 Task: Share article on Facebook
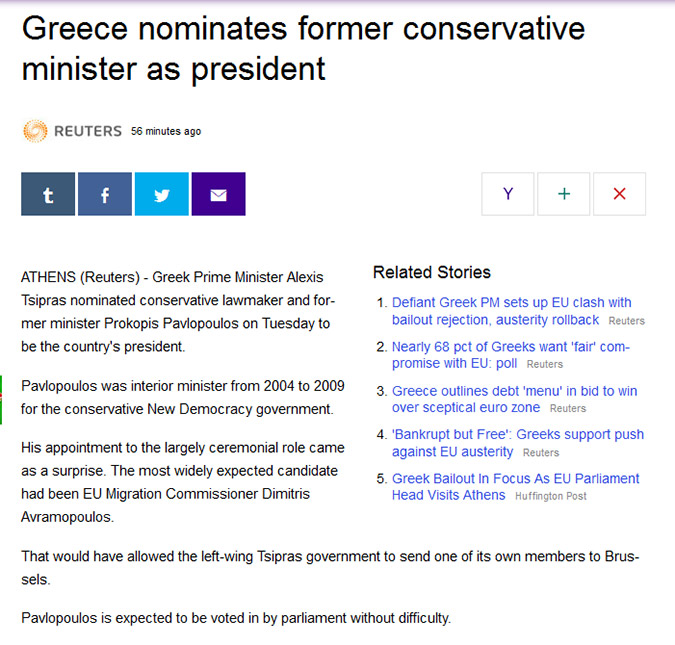point(105,194)
